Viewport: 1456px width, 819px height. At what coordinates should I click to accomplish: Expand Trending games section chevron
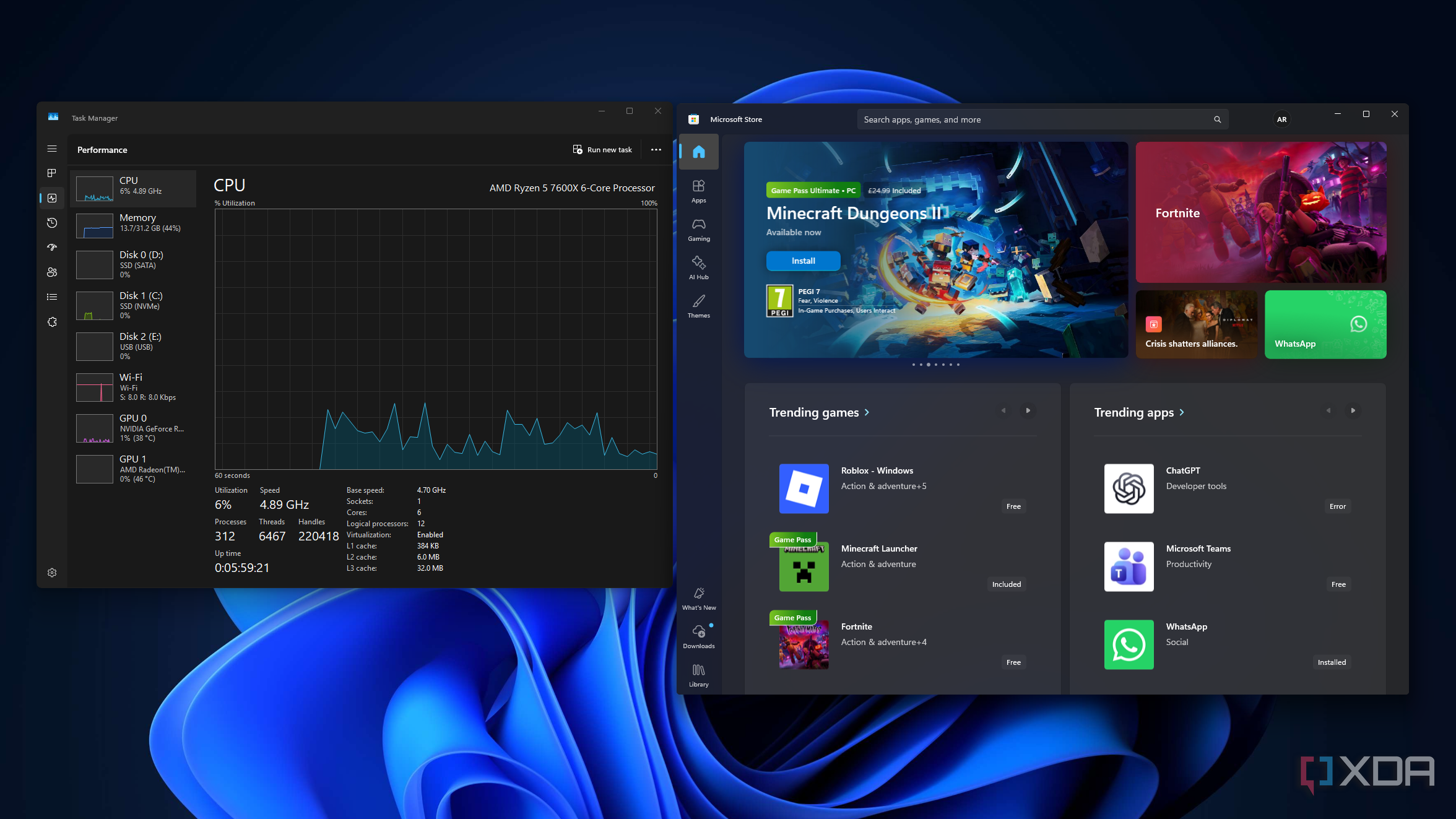867,412
